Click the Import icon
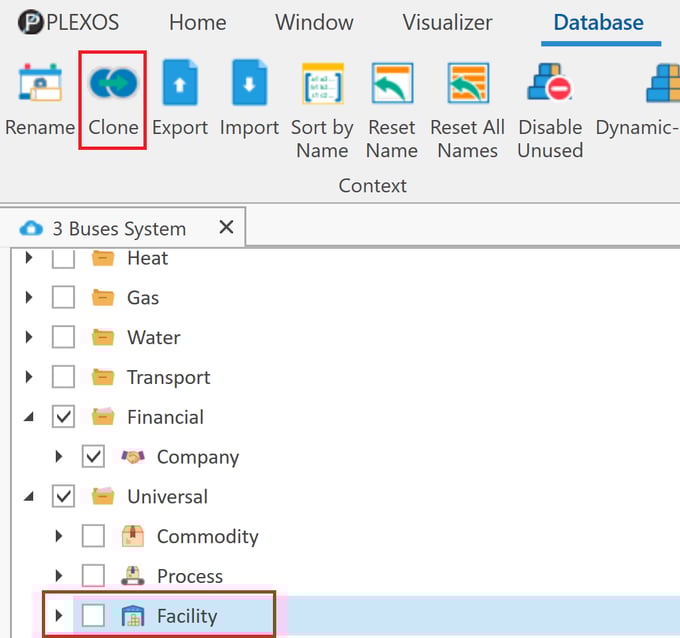Viewport: 680px width, 638px height. pyautogui.click(x=249, y=85)
